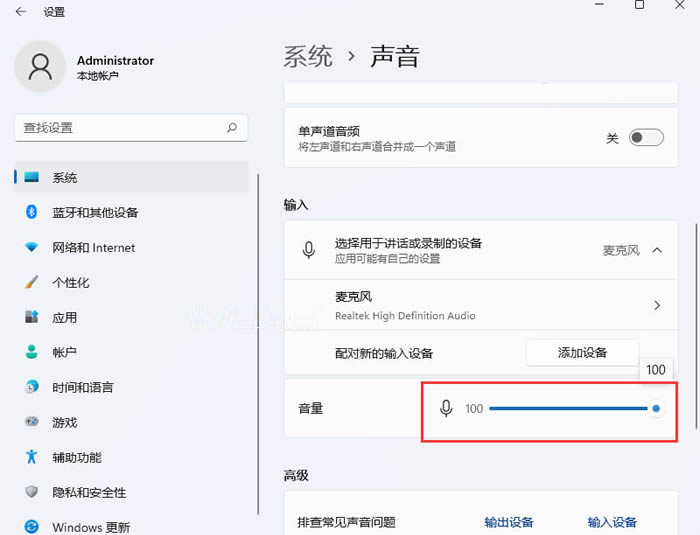Open 应用 settings category
Screen dimensions: 700x535
pos(65,317)
